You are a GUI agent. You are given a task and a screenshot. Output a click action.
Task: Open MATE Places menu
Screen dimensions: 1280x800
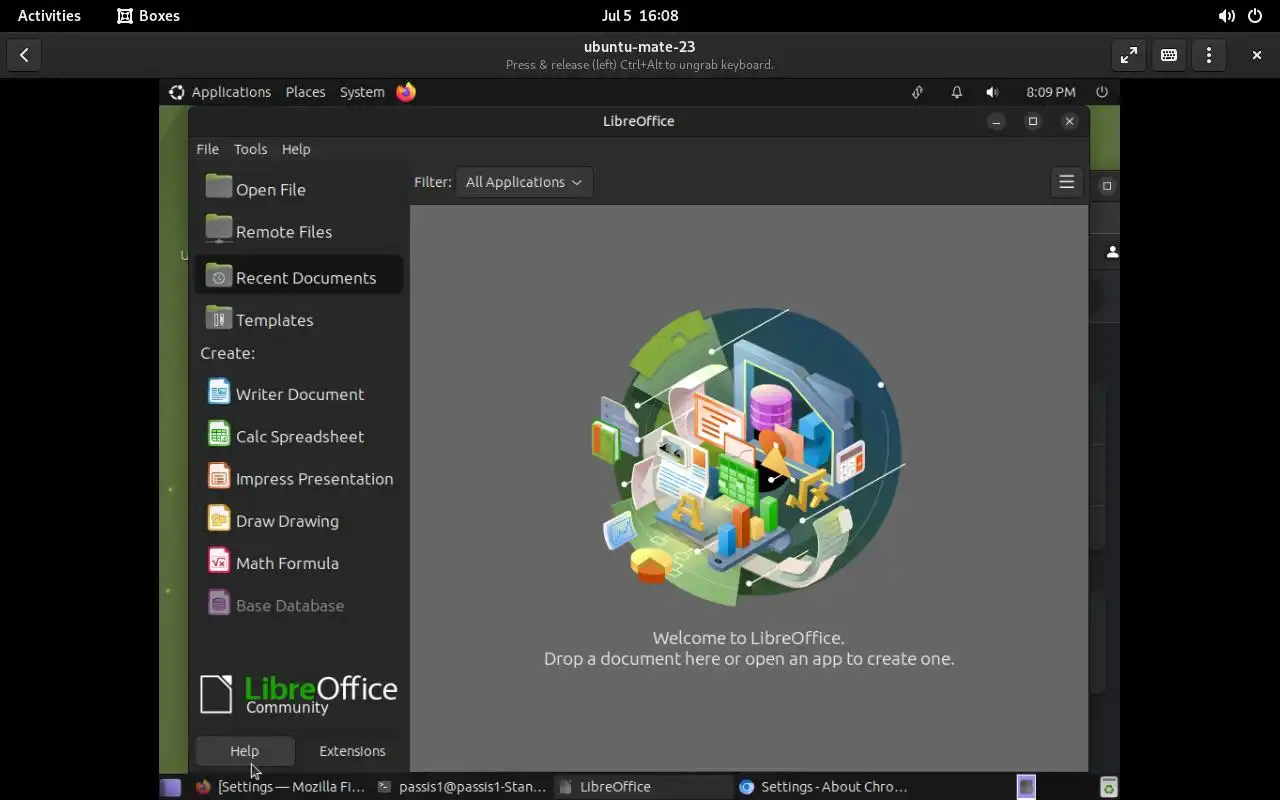[305, 92]
